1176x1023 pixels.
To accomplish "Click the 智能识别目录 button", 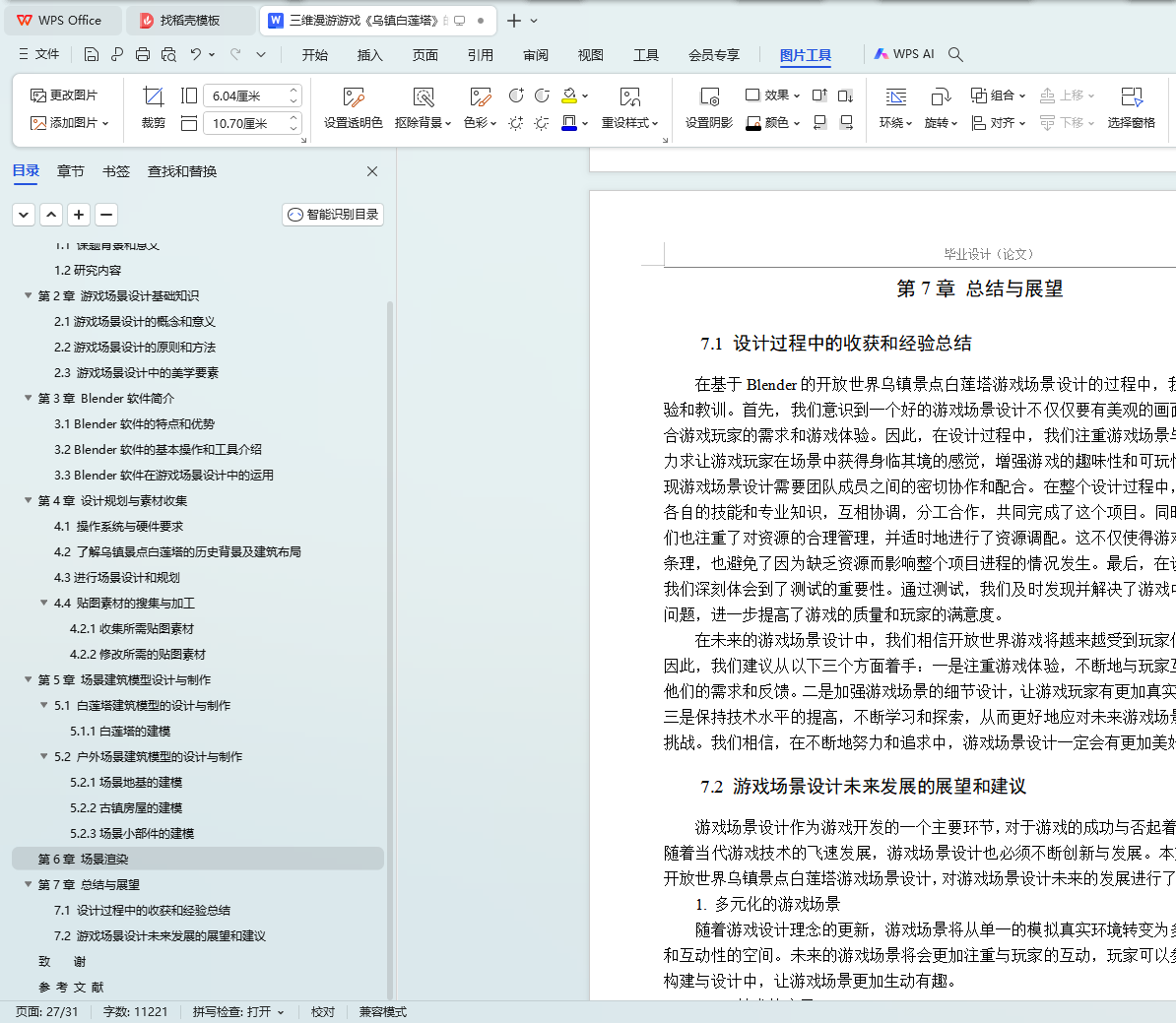I will 333,215.
